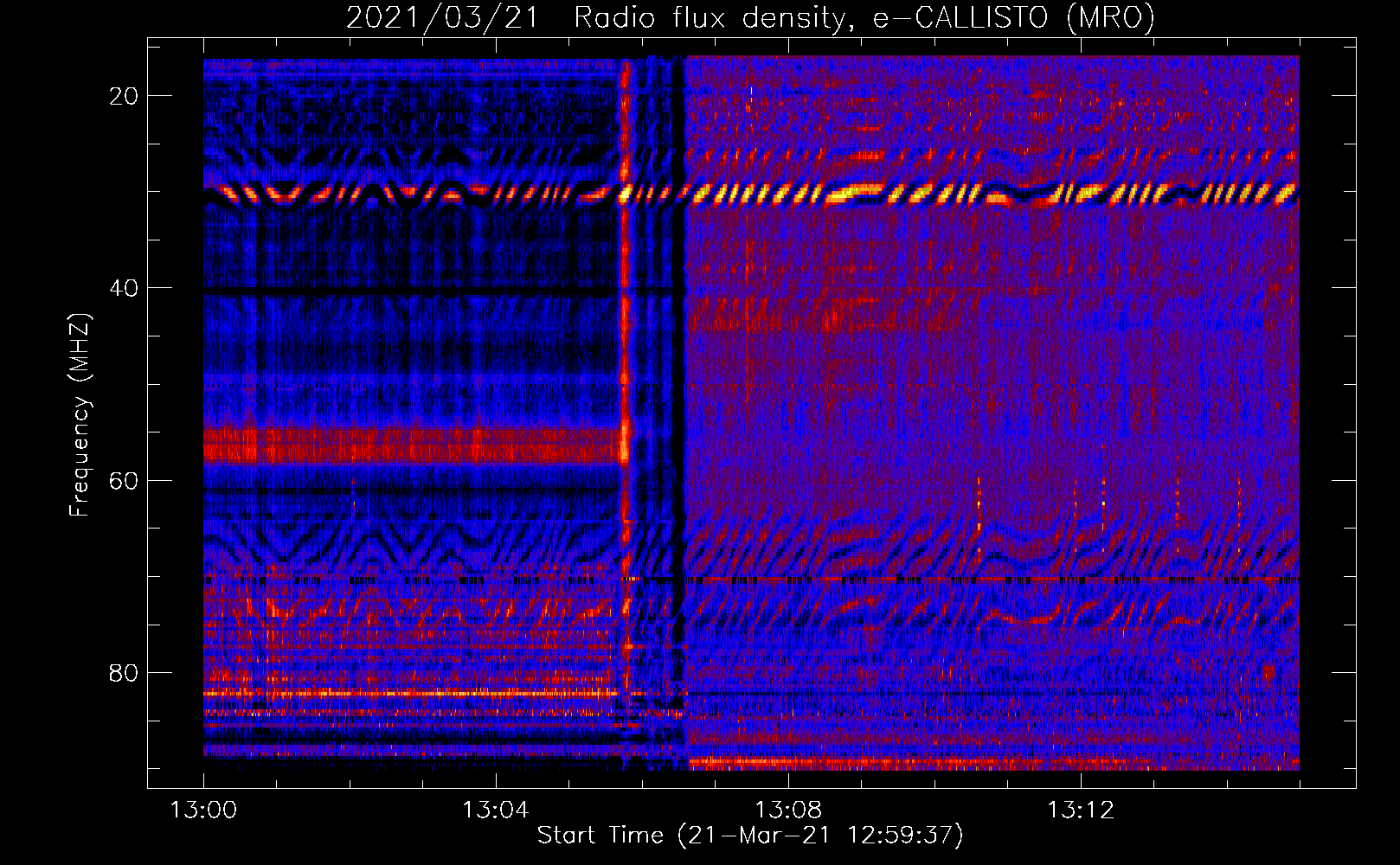Click the plot title 'Radio flux density, e-CALLISTO (MRO)'
Screen dimensions: 1400x865
[x=864, y=17]
